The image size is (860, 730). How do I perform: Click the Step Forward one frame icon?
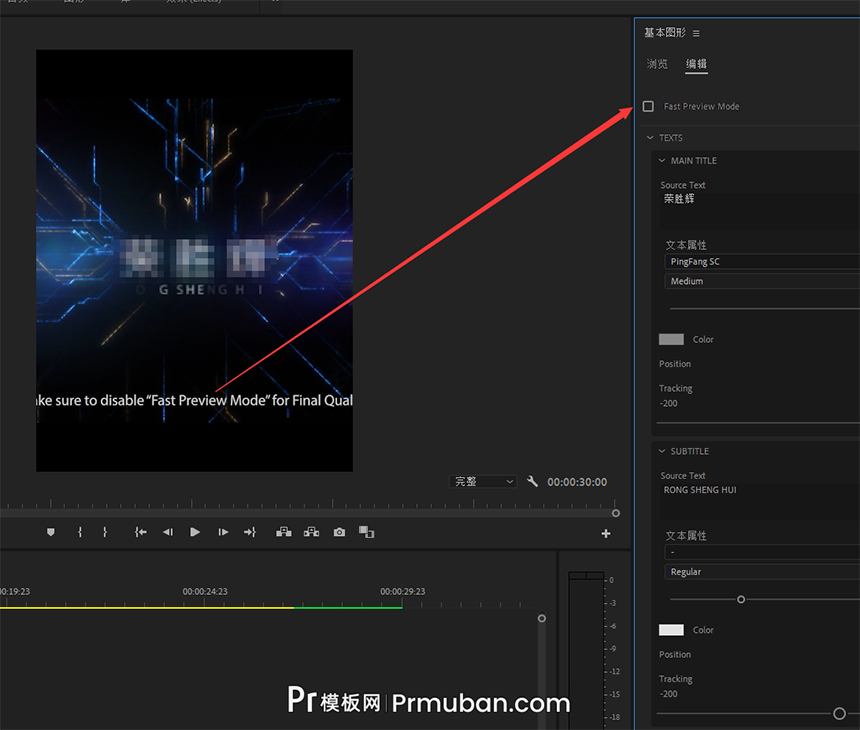click(222, 532)
